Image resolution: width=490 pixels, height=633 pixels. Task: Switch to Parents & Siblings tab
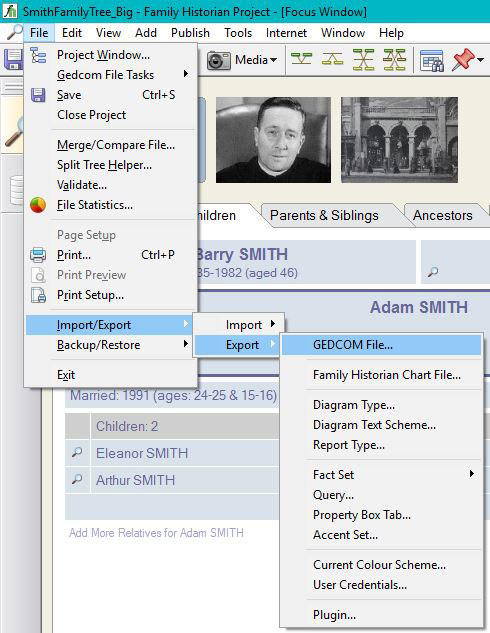[x=325, y=215]
